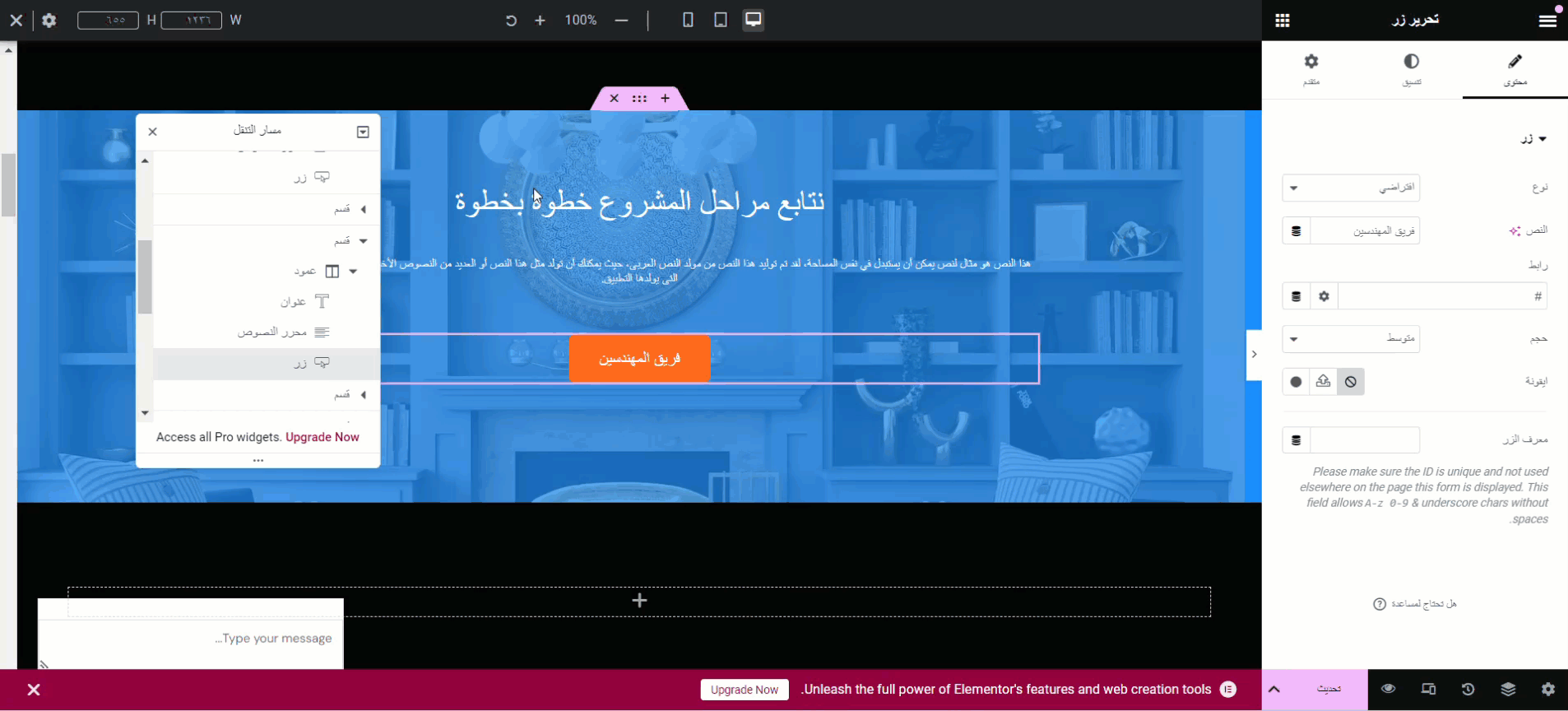Click the تحديث update button
The height and width of the screenshot is (711, 1568).
(x=1329, y=690)
